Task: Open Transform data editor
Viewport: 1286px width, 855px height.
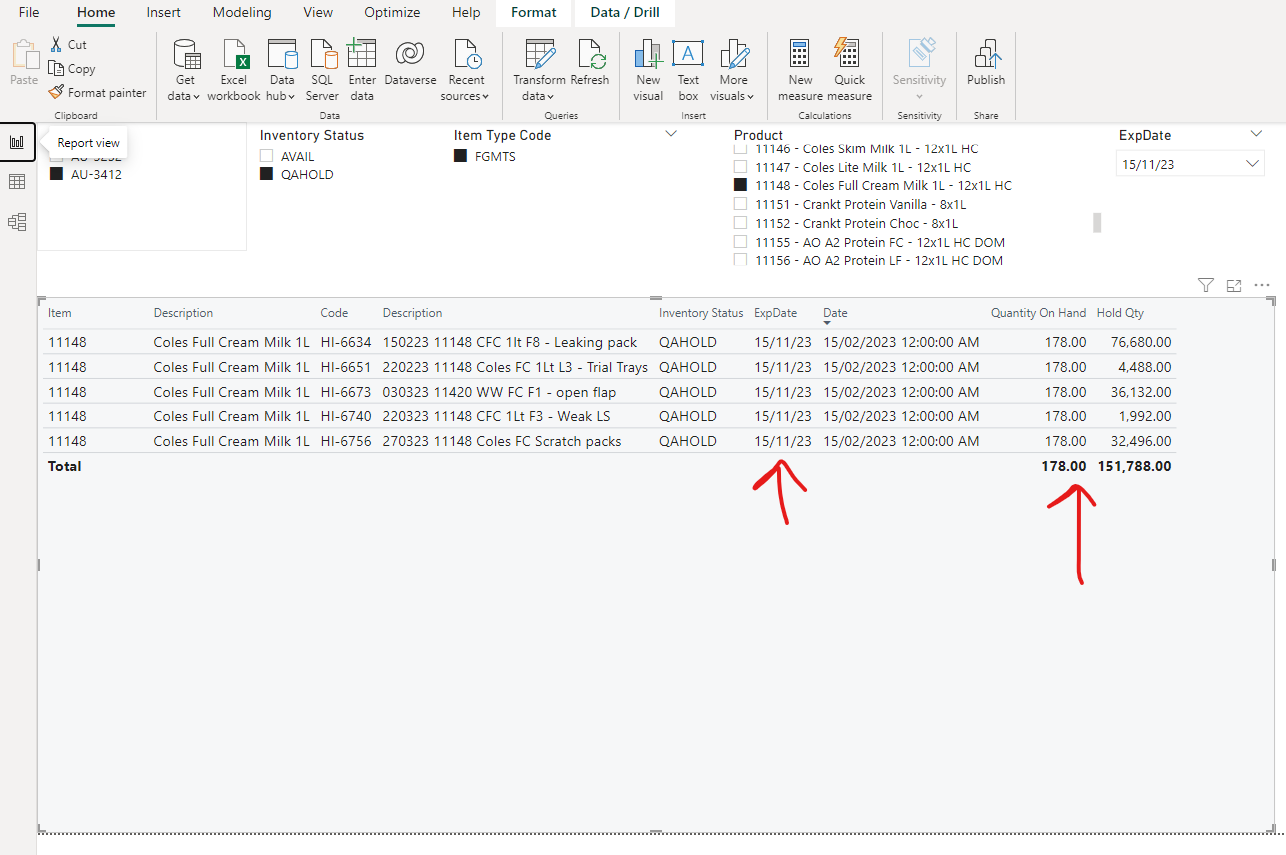Action: point(540,70)
